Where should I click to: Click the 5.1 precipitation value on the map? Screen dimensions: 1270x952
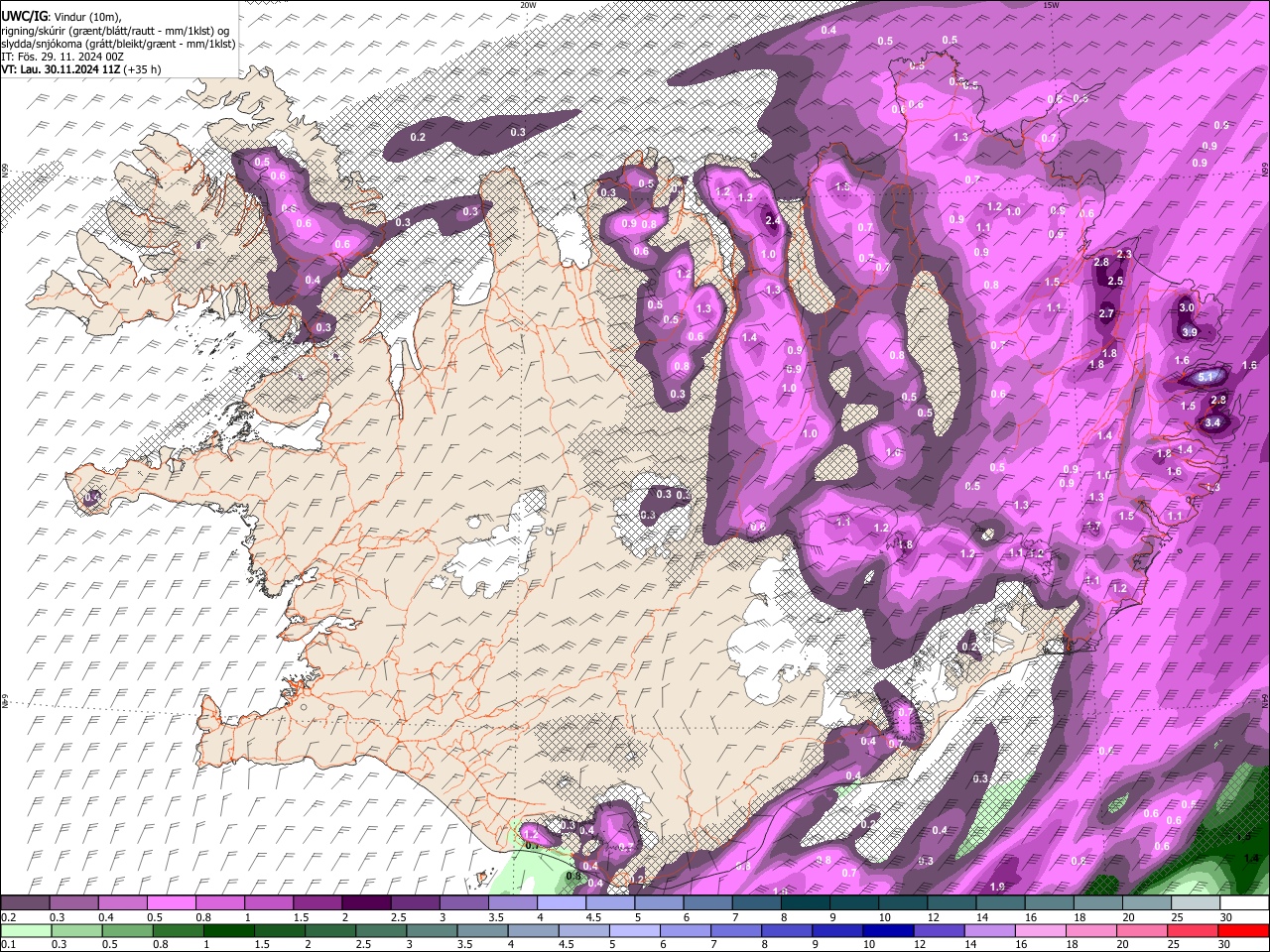(1206, 377)
